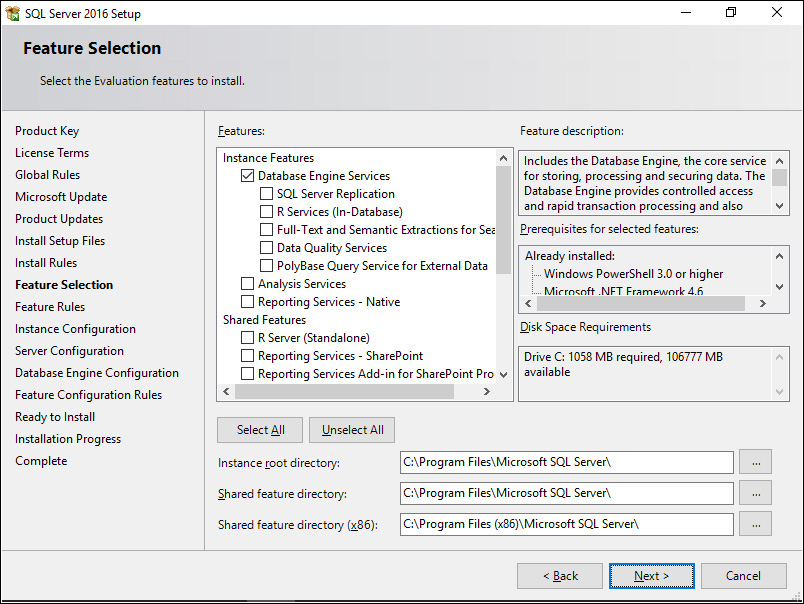The image size is (804, 604).
Task: Go to Instance Configuration step
Action: [75, 329]
